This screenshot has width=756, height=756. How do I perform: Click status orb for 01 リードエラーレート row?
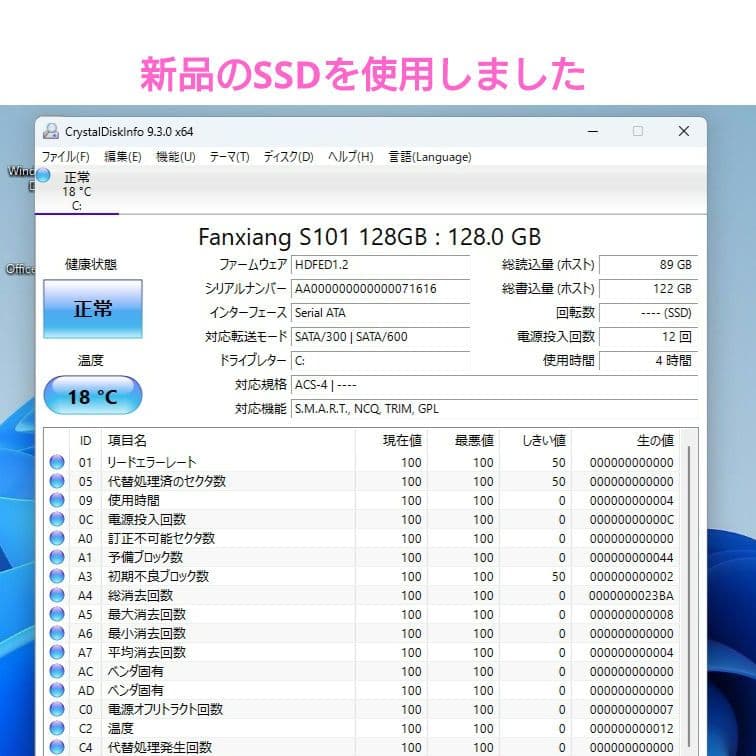coord(57,462)
